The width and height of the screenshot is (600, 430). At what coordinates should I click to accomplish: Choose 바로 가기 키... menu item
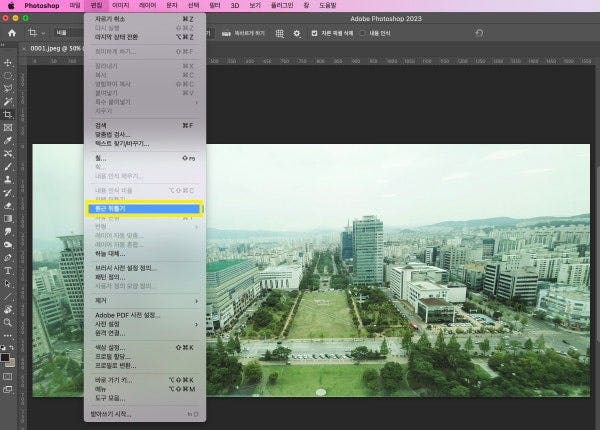click(x=145, y=380)
